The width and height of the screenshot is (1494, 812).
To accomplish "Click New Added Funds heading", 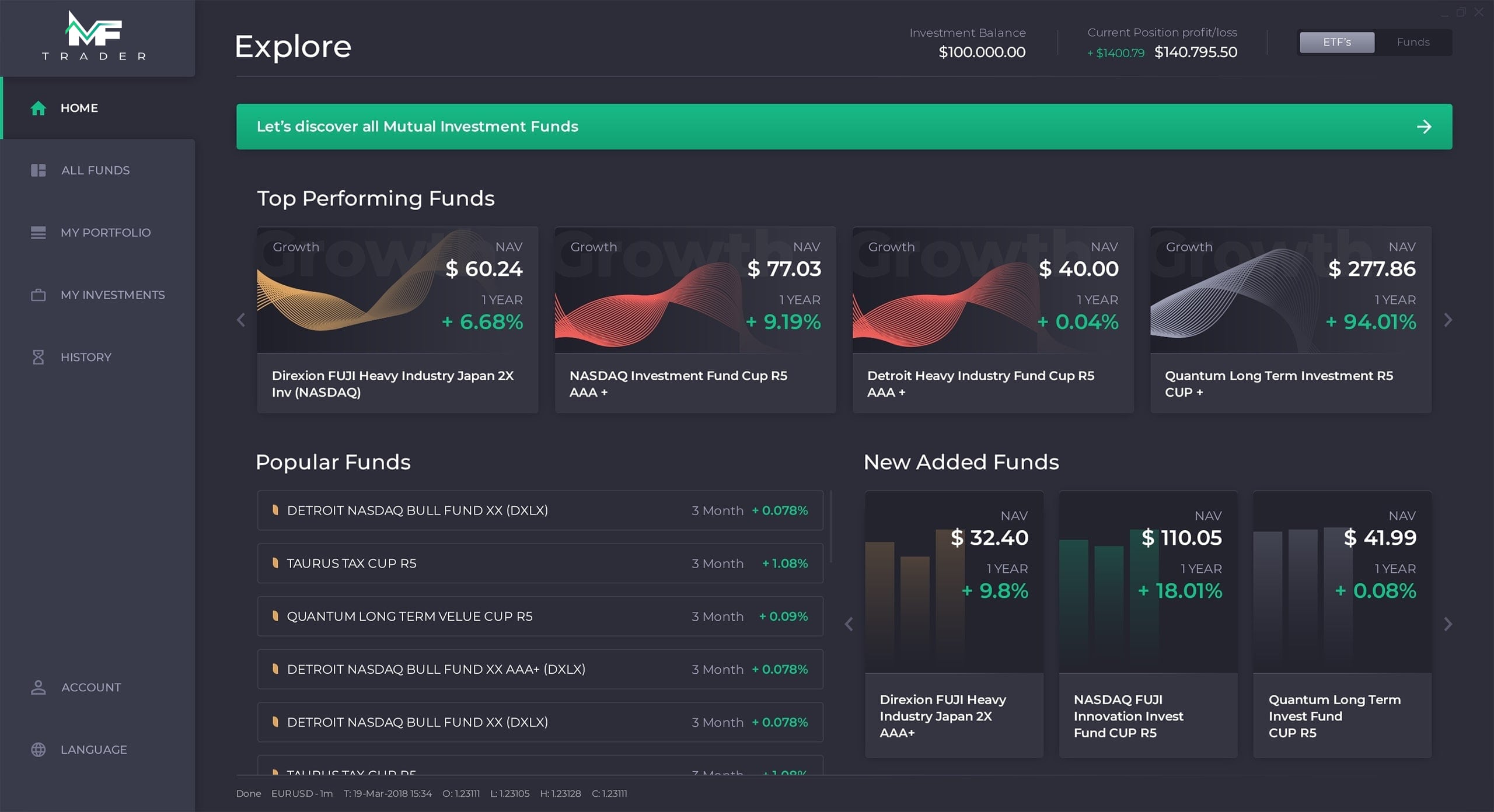I will [961, 462].
